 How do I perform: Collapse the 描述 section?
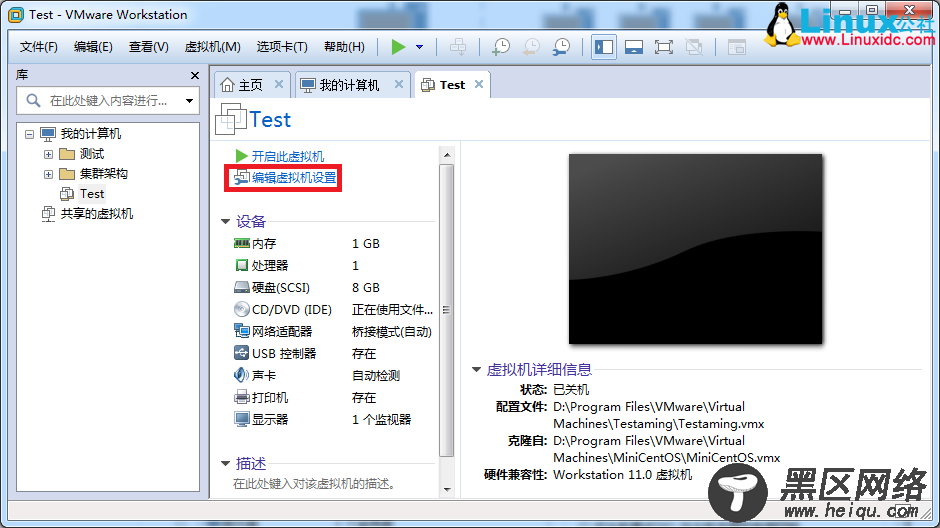pos(225,463)
